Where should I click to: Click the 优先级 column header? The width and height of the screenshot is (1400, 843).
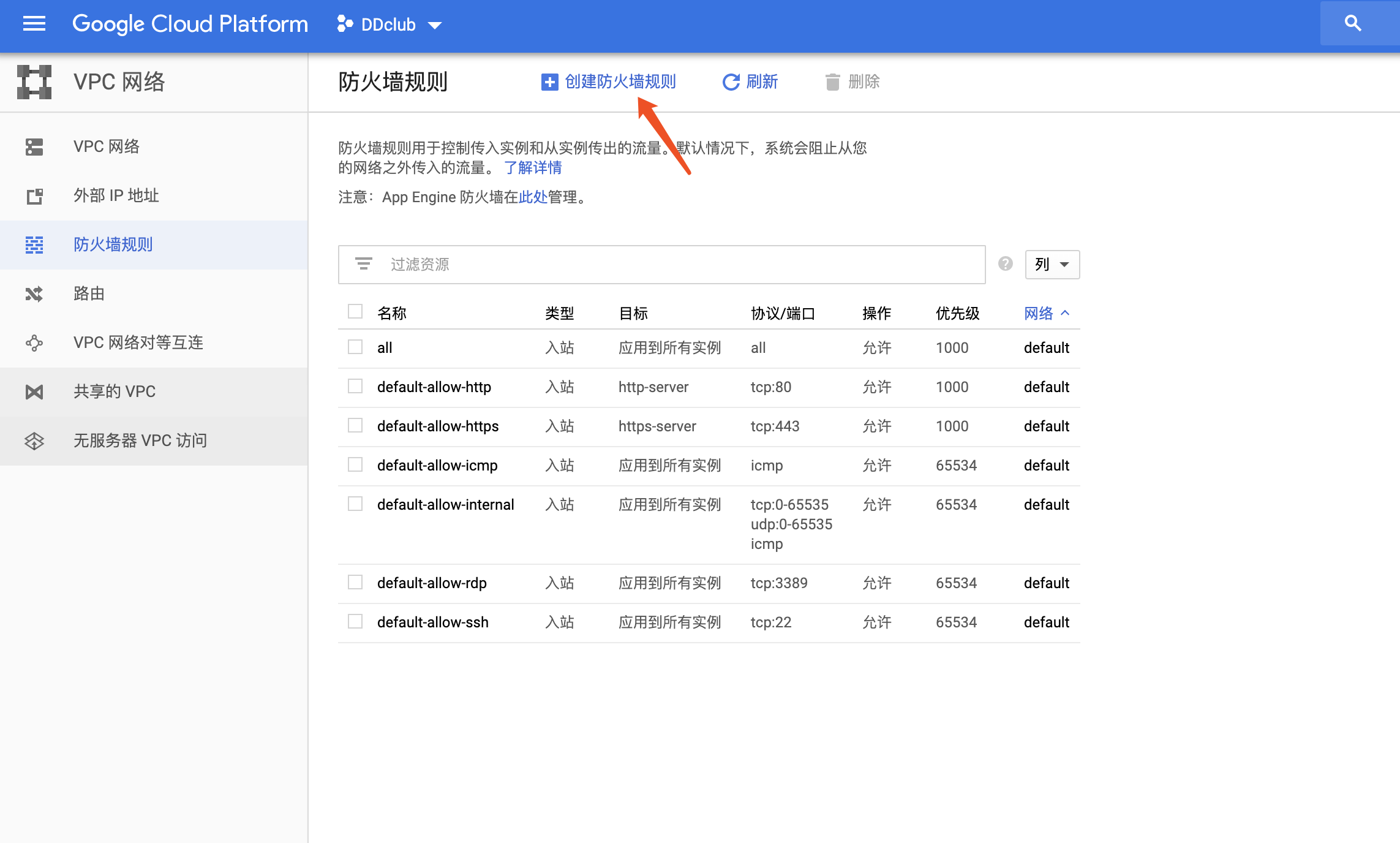tap(958, 314)
